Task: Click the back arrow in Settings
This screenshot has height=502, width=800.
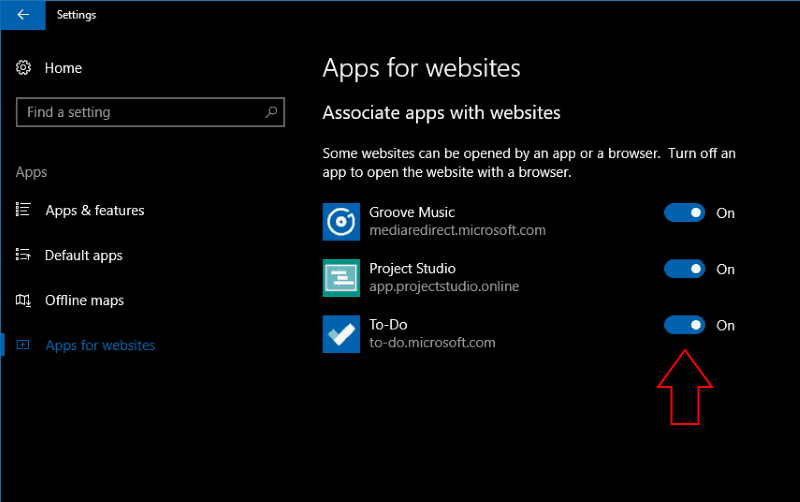Action: coord(23,15)
